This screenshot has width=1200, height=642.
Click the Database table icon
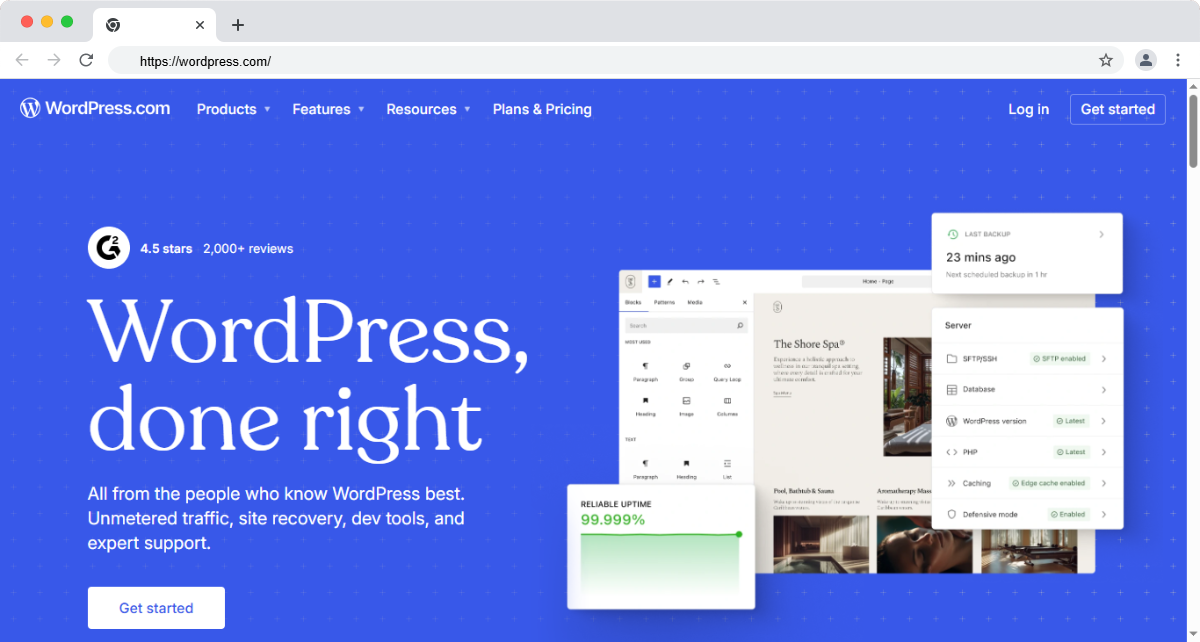(952, 390)
